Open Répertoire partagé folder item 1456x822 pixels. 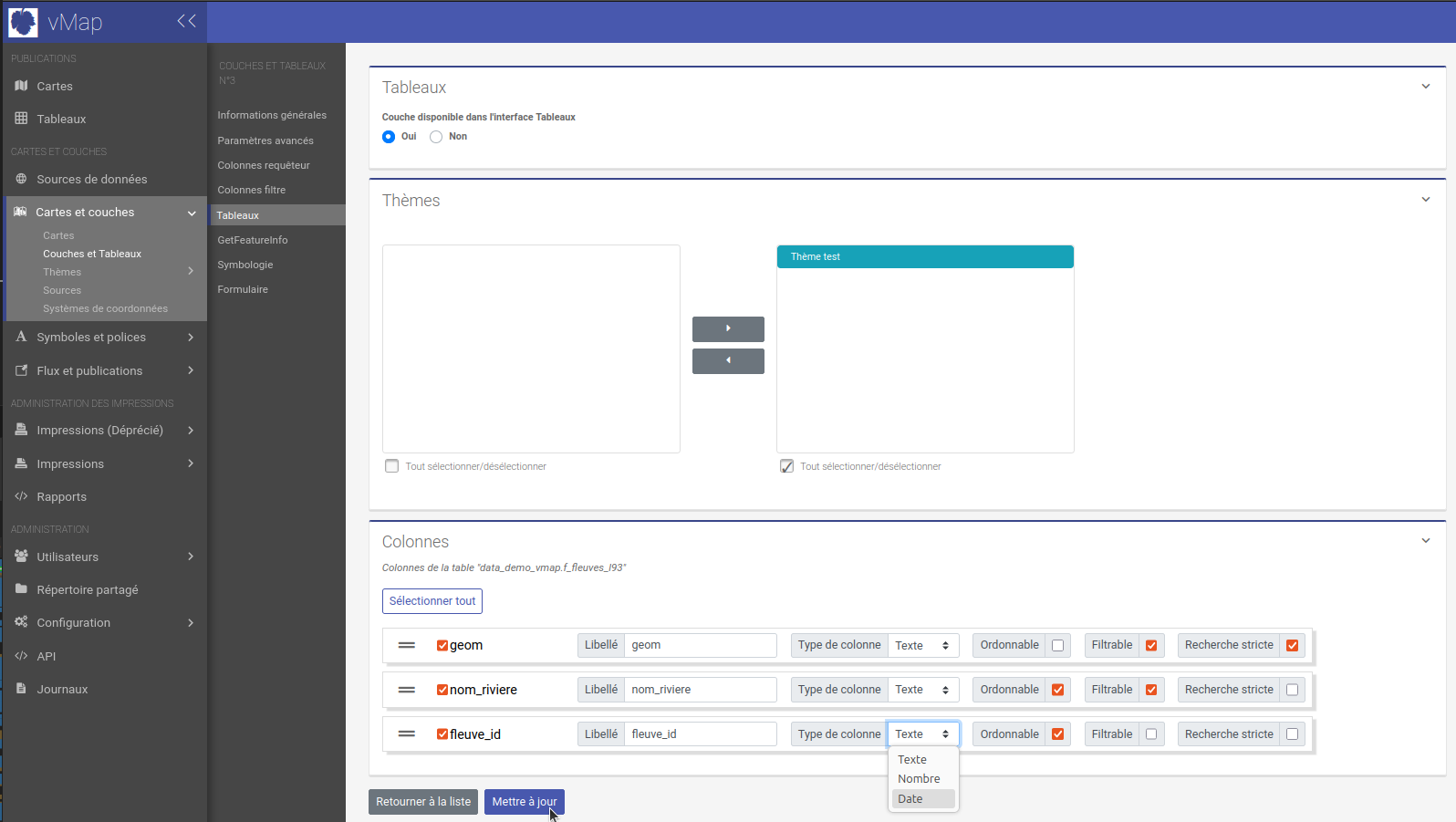pyautogui.click(x=87, y=590)
